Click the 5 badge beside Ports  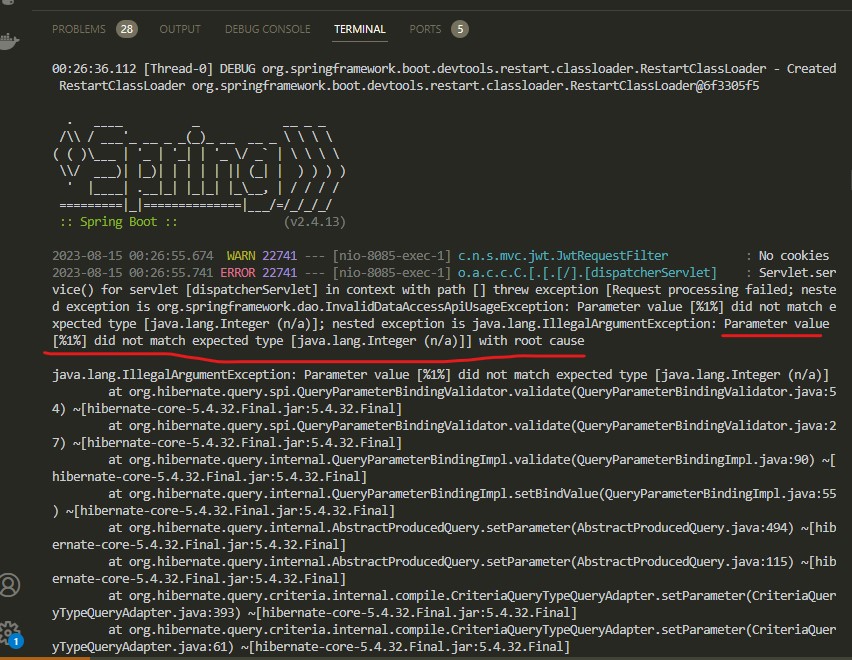pos(459,29)
